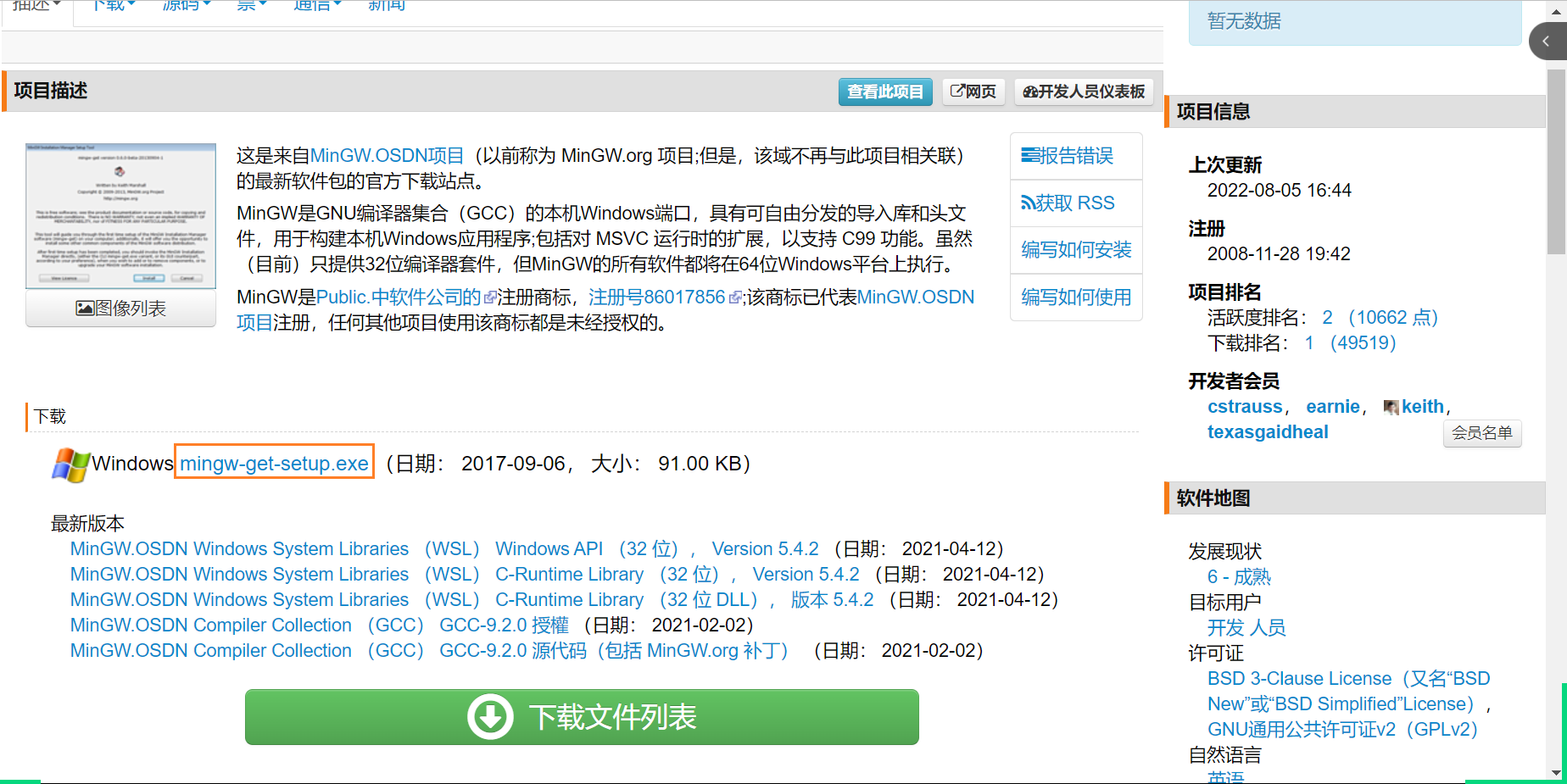Screen dimensions: 1567x784
Task: Click the RSS icon beside 获取 RSS
Action: (x=1028, y=203)
